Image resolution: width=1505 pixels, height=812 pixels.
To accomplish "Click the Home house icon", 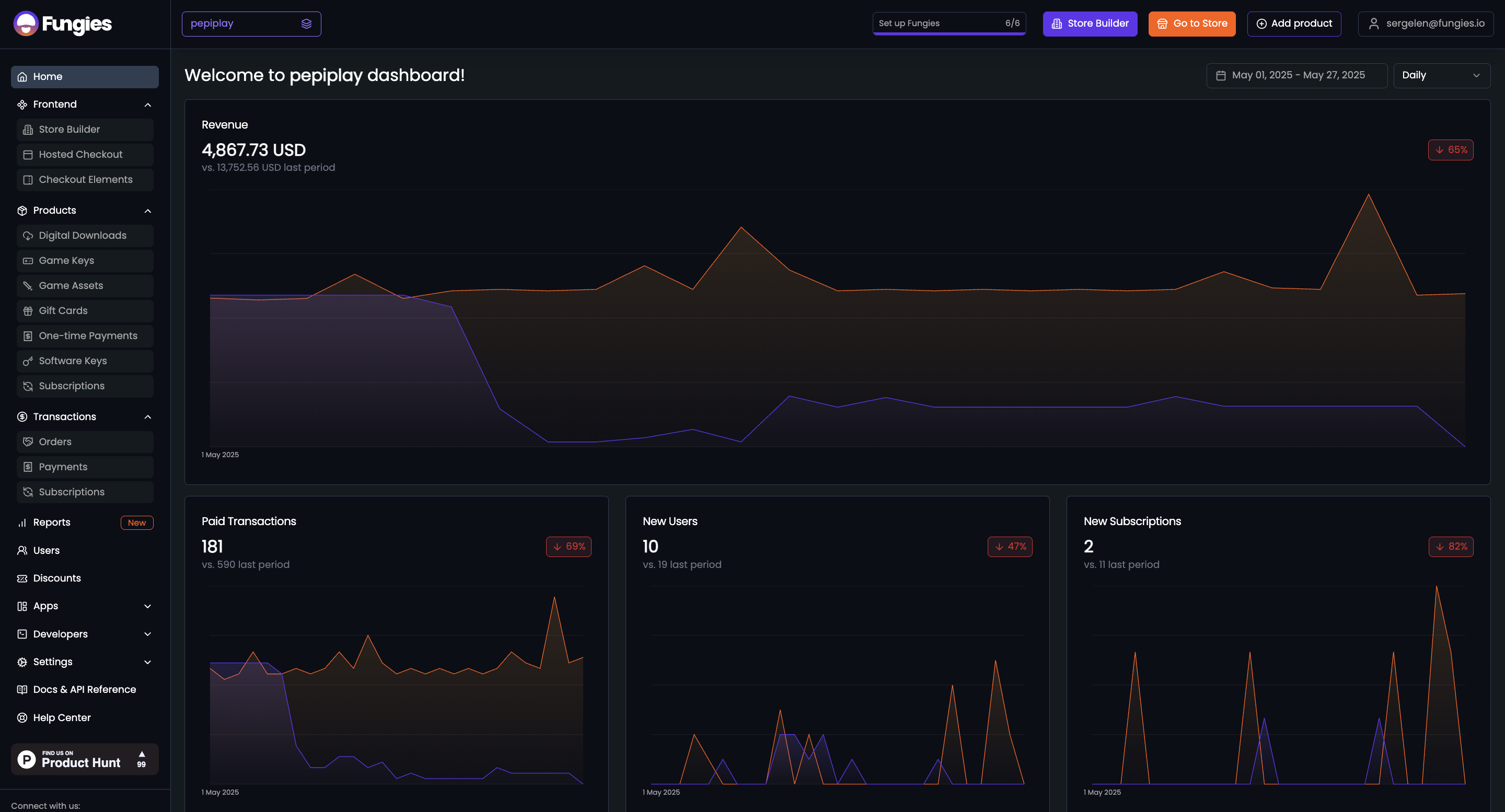I will 22,76.
